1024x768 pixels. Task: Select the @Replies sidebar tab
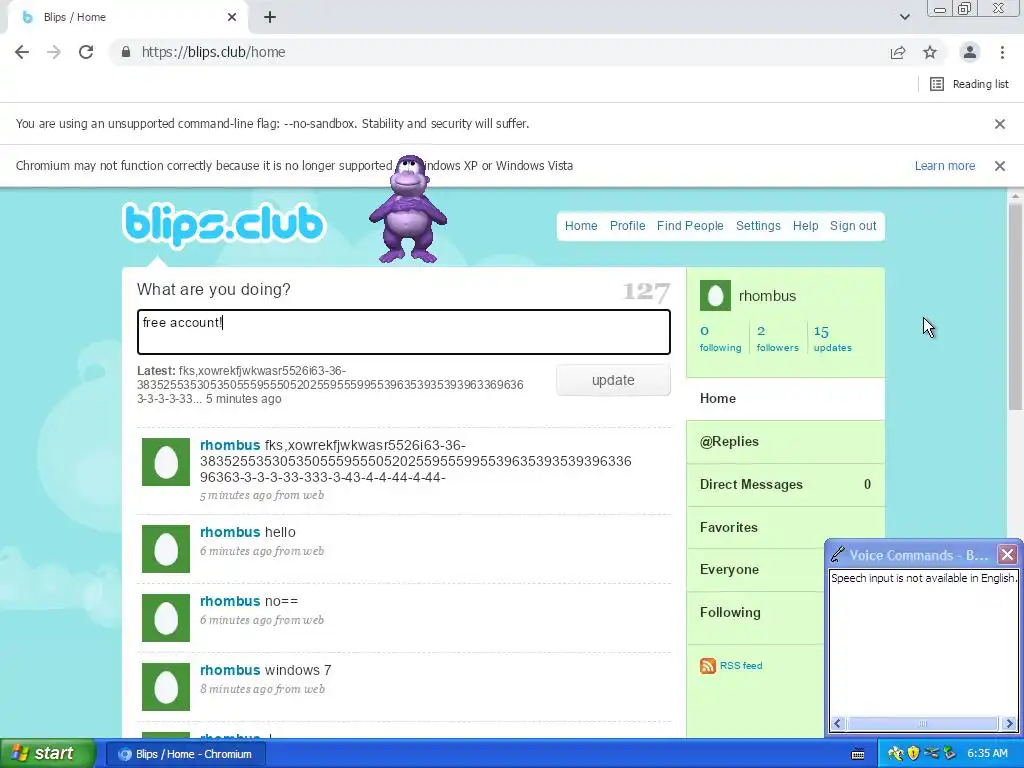[785, 441]
